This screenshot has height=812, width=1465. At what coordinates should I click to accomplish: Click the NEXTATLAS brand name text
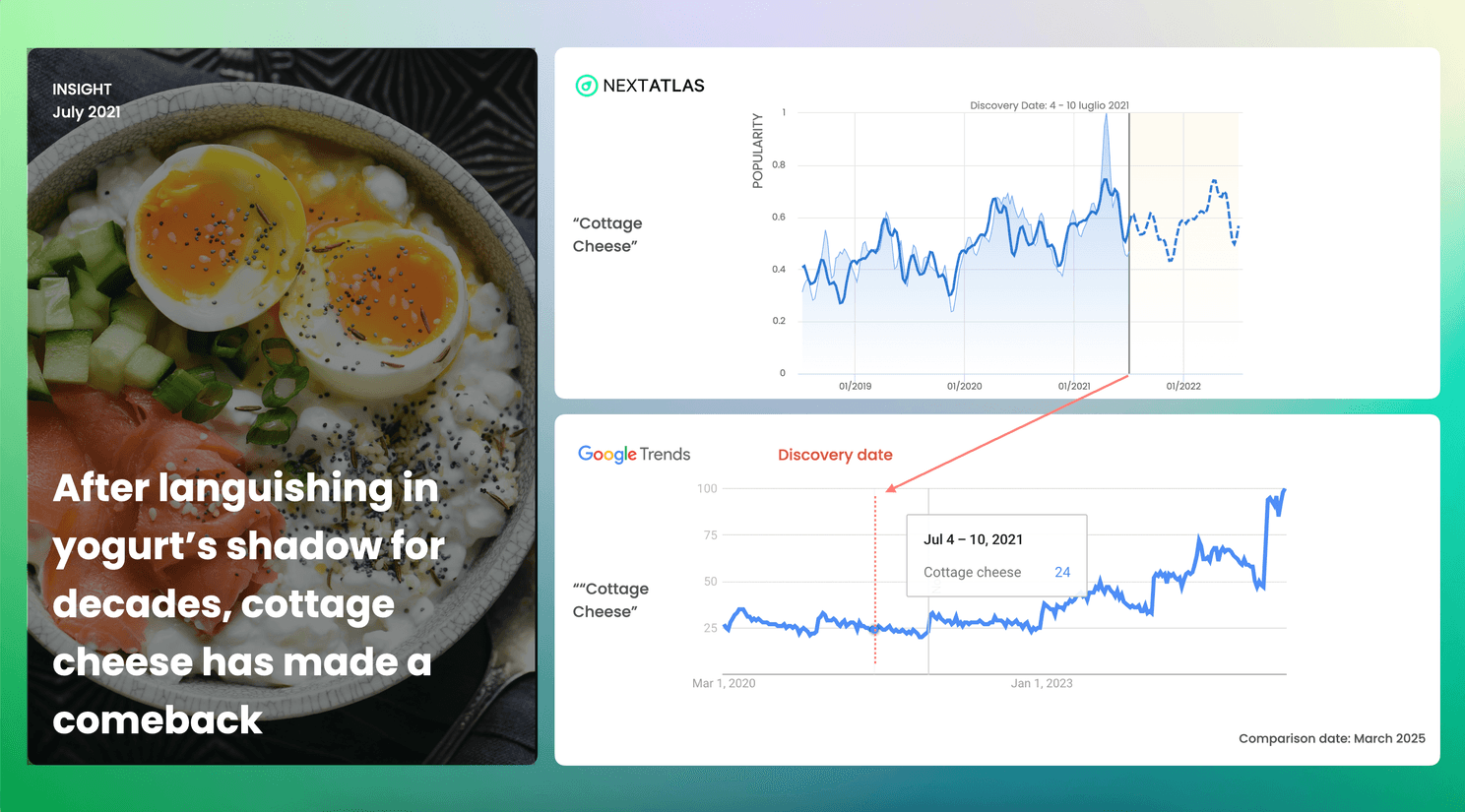coord(654,86)
